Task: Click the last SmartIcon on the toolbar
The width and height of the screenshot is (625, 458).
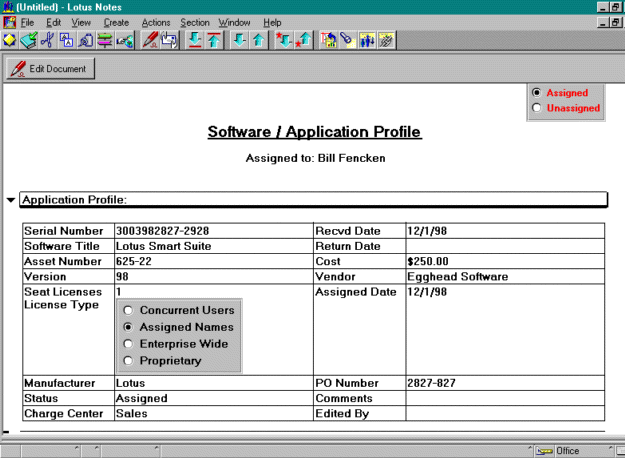Action: click(x=386, y=40)
